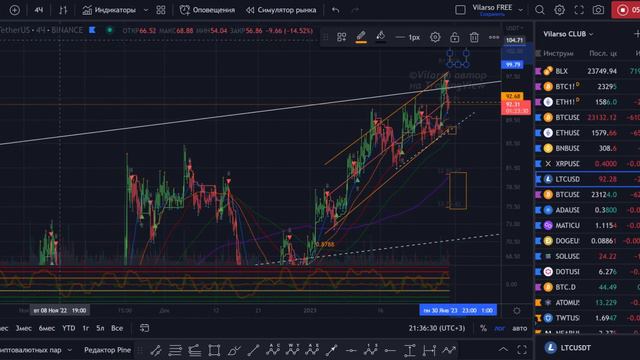The width and height of the screenshot is (640, 360).
Task: Open the Indicators menu
Action: 109,10
